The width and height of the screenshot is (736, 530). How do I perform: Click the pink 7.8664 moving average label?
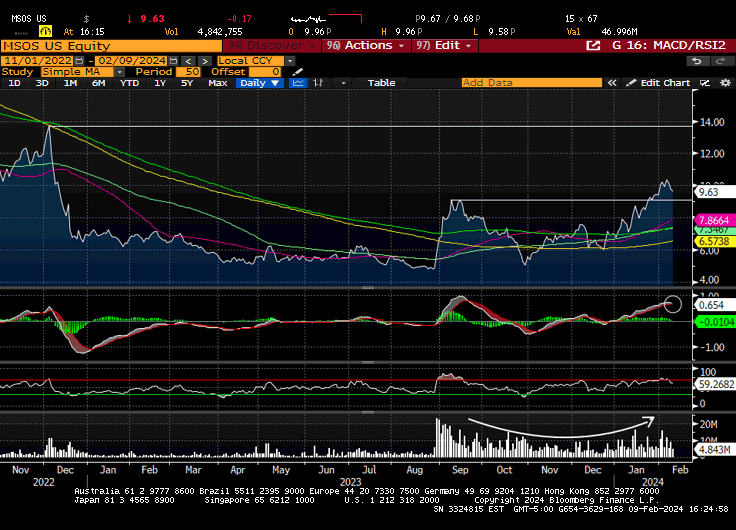[x=714, y=220]
